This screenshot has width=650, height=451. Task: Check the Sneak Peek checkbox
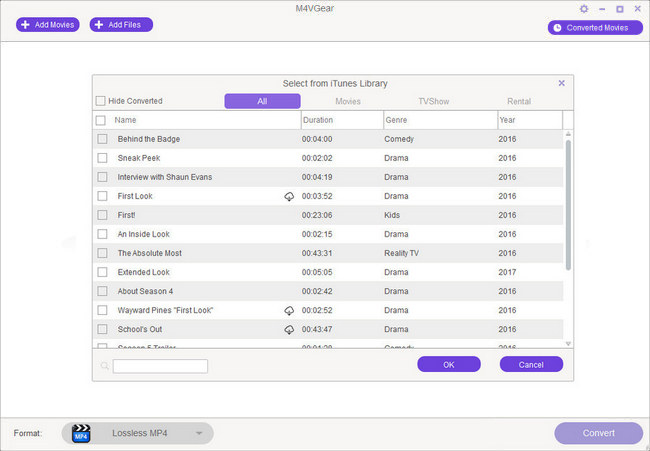click(102, 158)
